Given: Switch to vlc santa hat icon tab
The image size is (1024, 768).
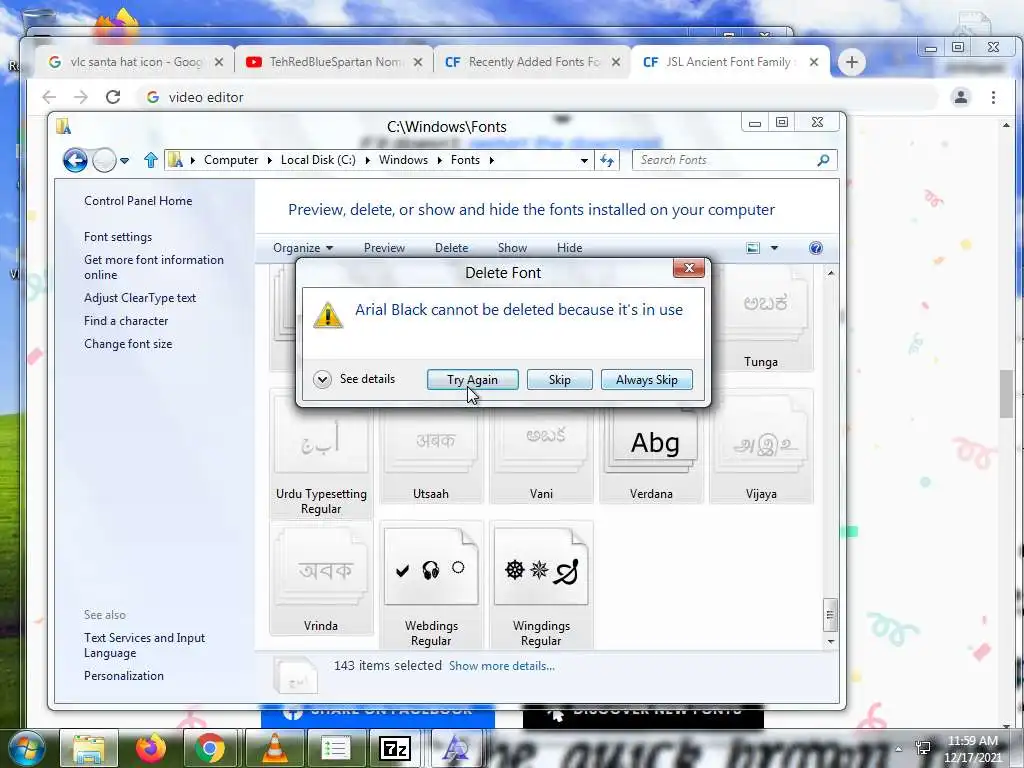Looking at the screenshot, I should tap(134, 62).
